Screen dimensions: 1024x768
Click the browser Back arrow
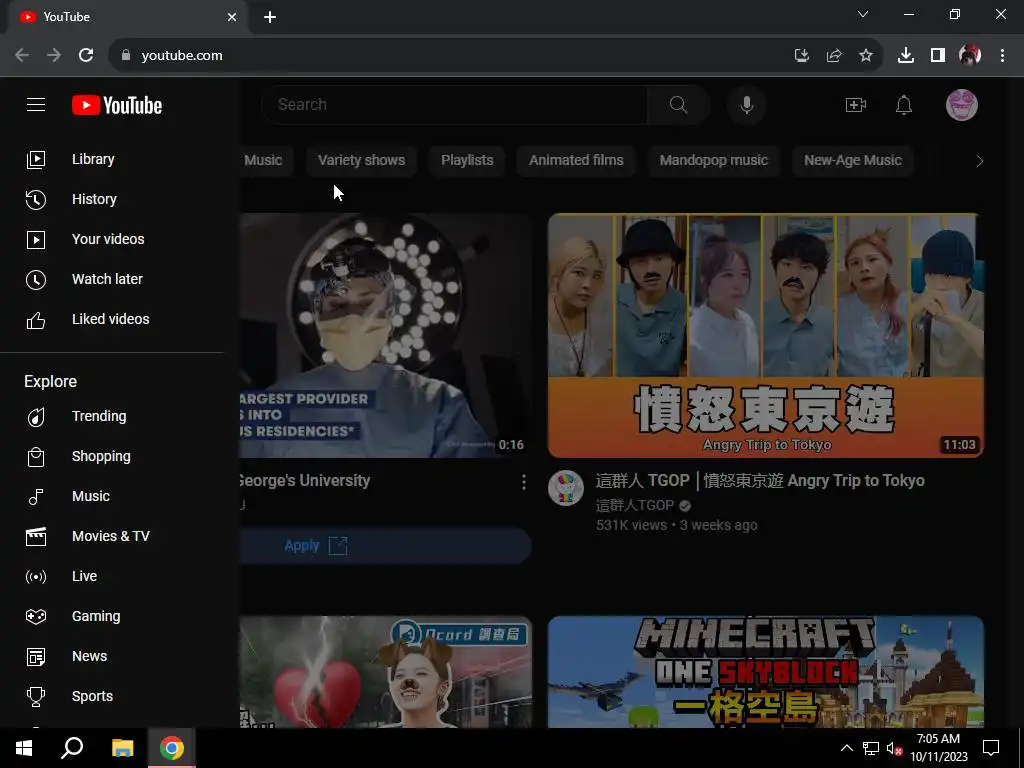(22, 56)
